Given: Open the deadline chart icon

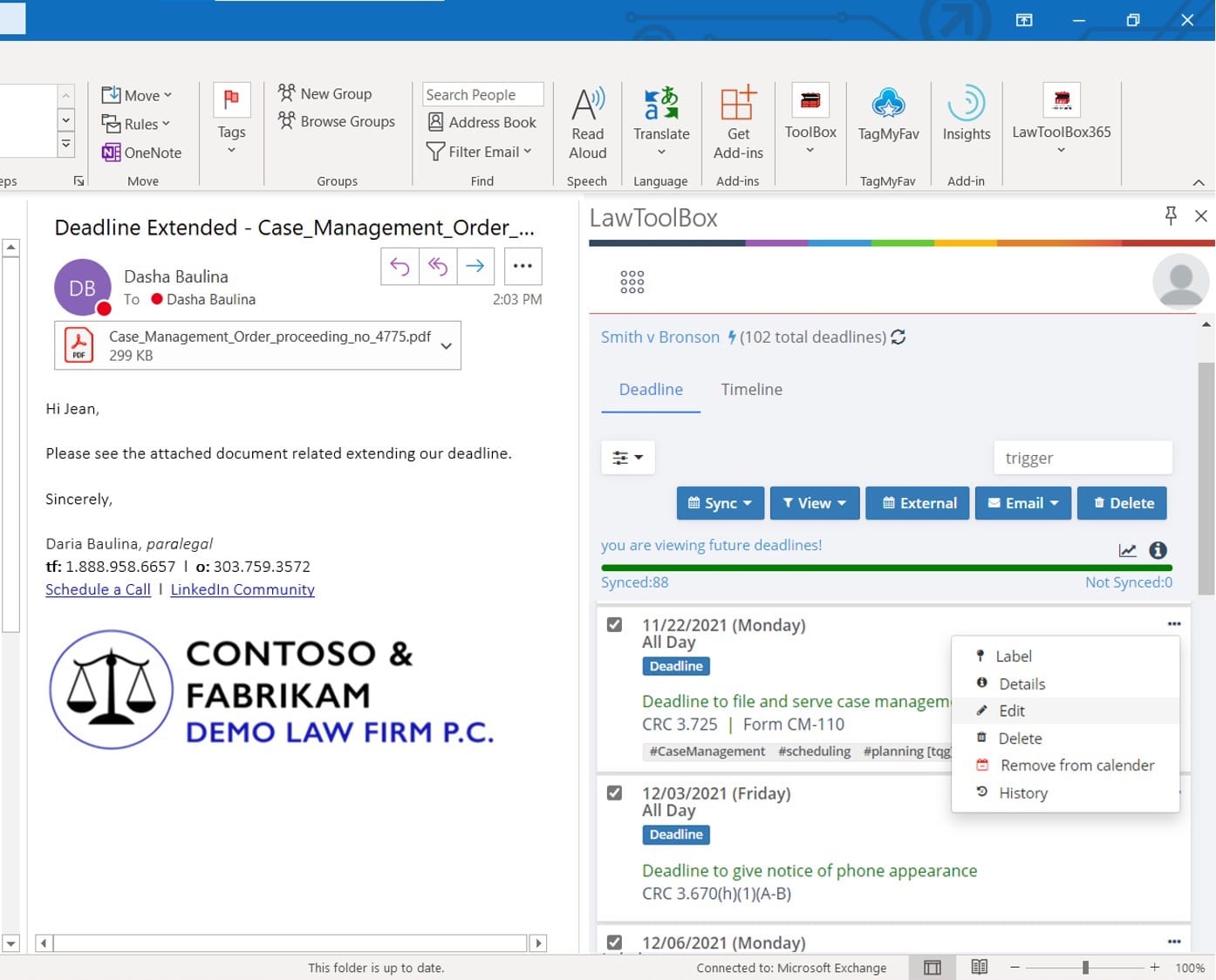Looking at the screenshot, I should [1127, 550].
